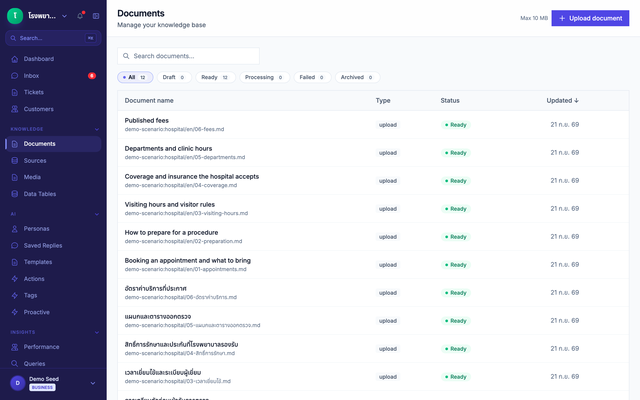Open the อัตราค่าบริการที่ประกาศ document
The height and width of the screenshot is (400, 640).
point(156,289)
